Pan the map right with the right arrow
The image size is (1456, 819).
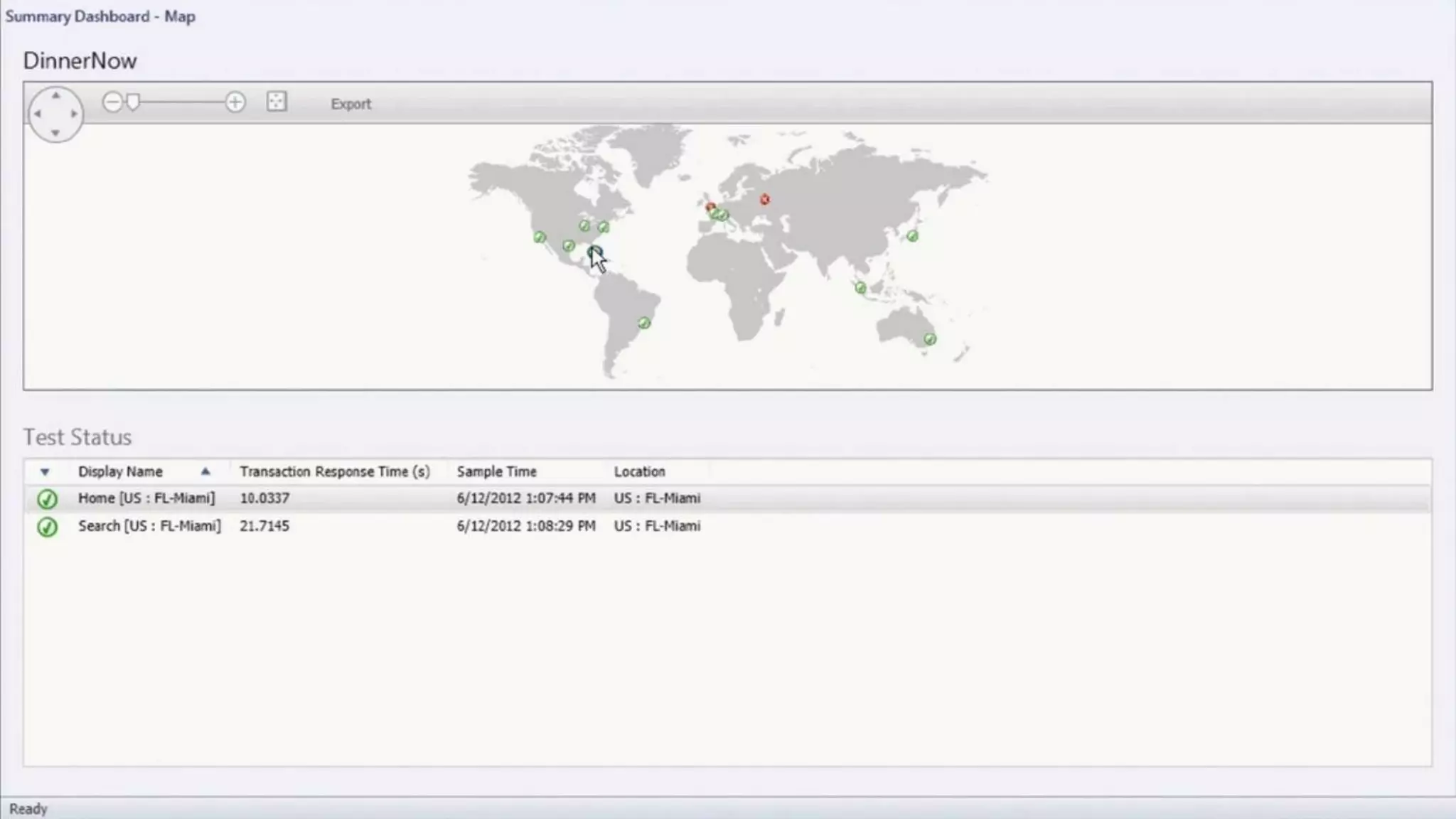pos(74,114)
